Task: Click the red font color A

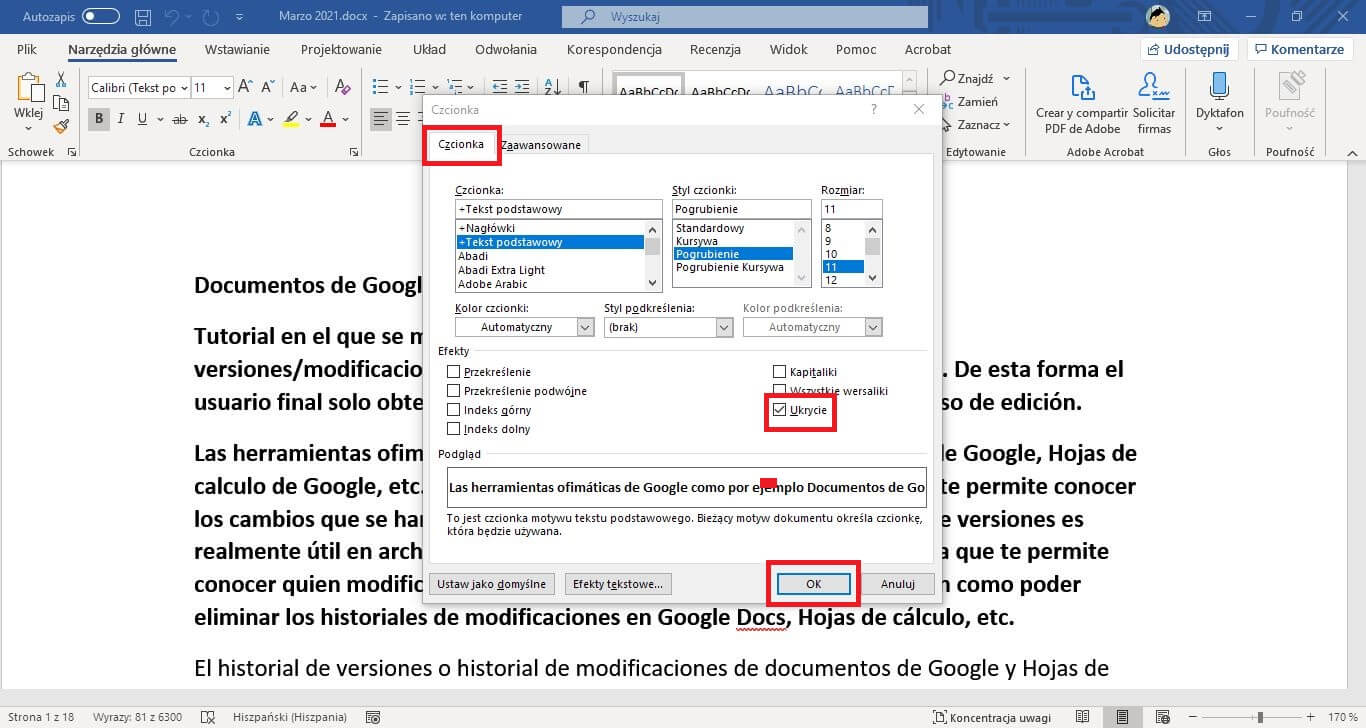Action: [328, 119]
